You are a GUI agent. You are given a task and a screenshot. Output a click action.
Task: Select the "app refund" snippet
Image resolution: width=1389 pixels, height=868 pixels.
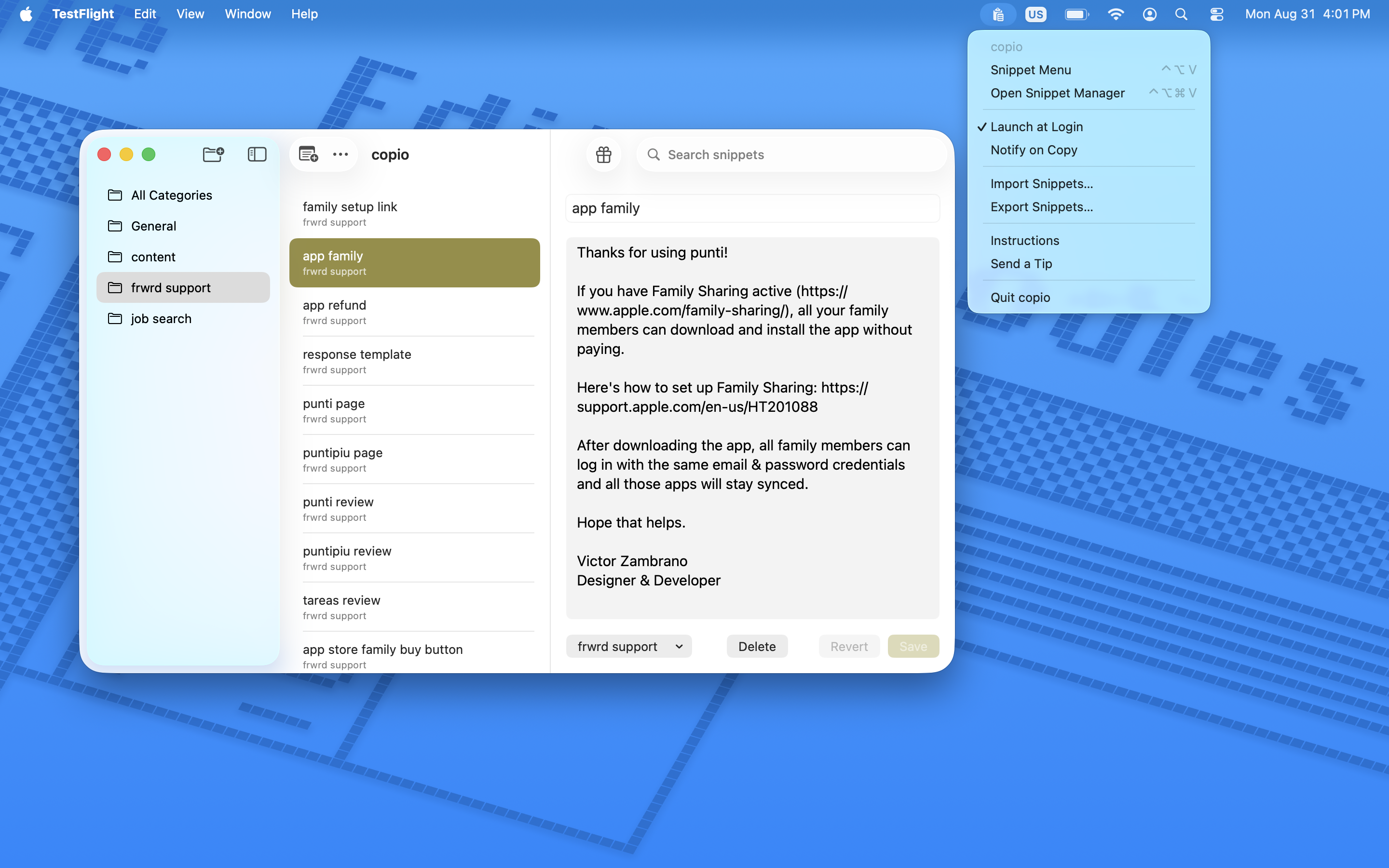tap(414, 312)
